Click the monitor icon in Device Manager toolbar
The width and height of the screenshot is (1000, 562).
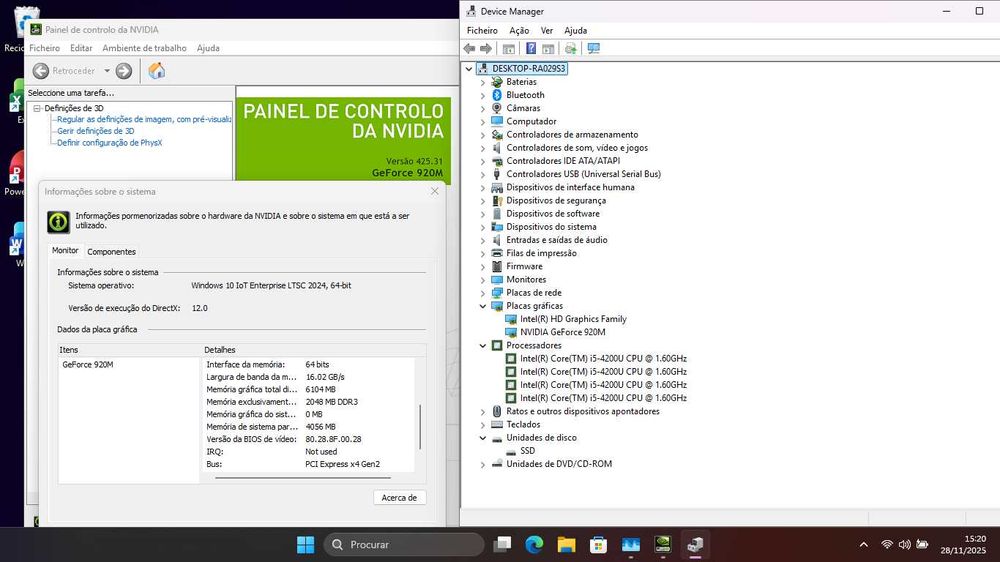[x=594, y=48]
